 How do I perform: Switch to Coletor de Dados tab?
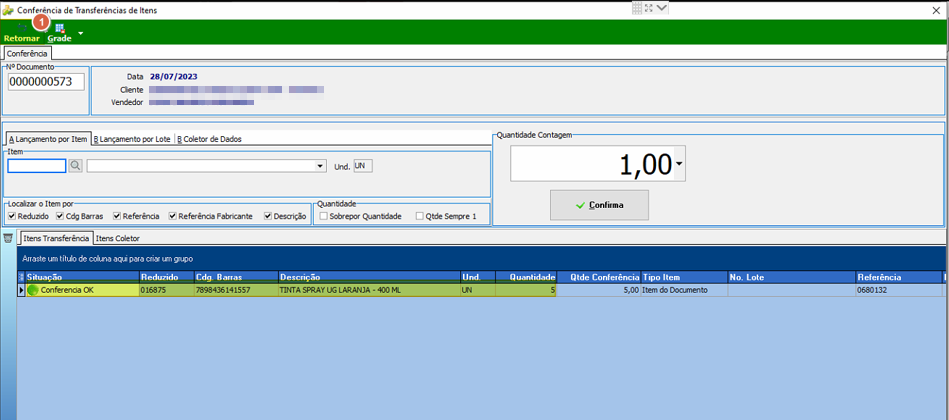coord(209,139)
